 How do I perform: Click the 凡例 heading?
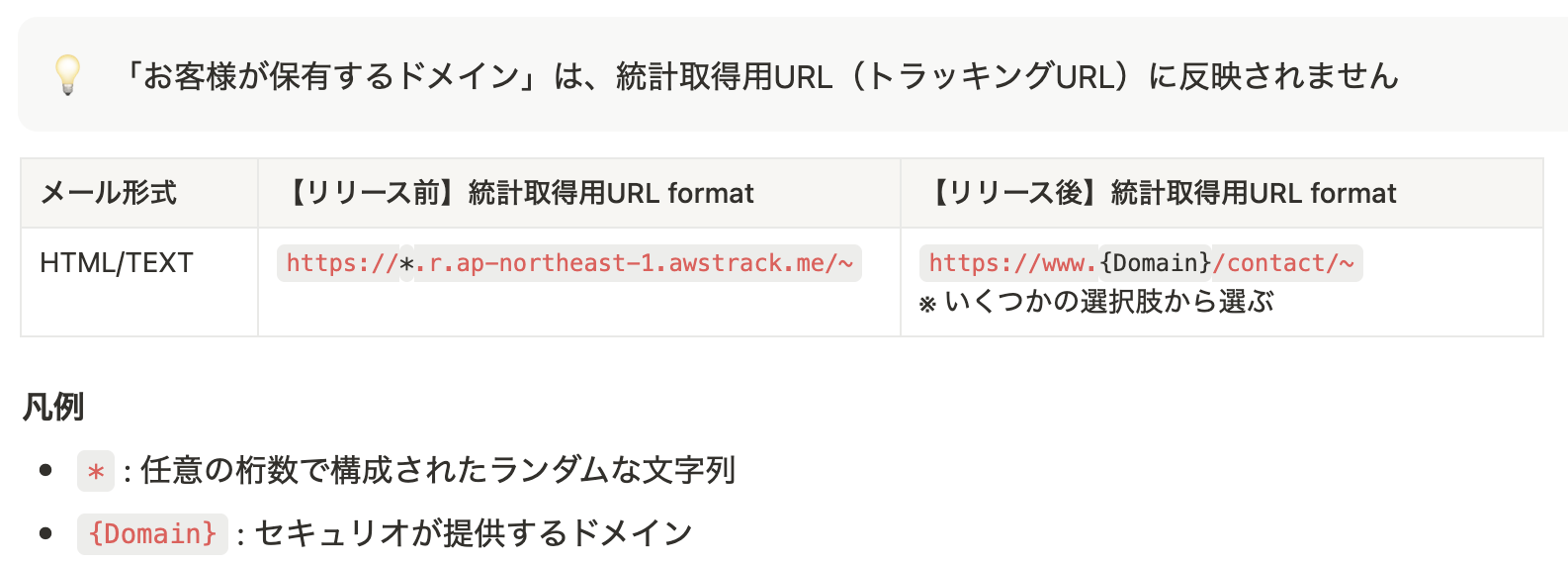tap(53, 407)
